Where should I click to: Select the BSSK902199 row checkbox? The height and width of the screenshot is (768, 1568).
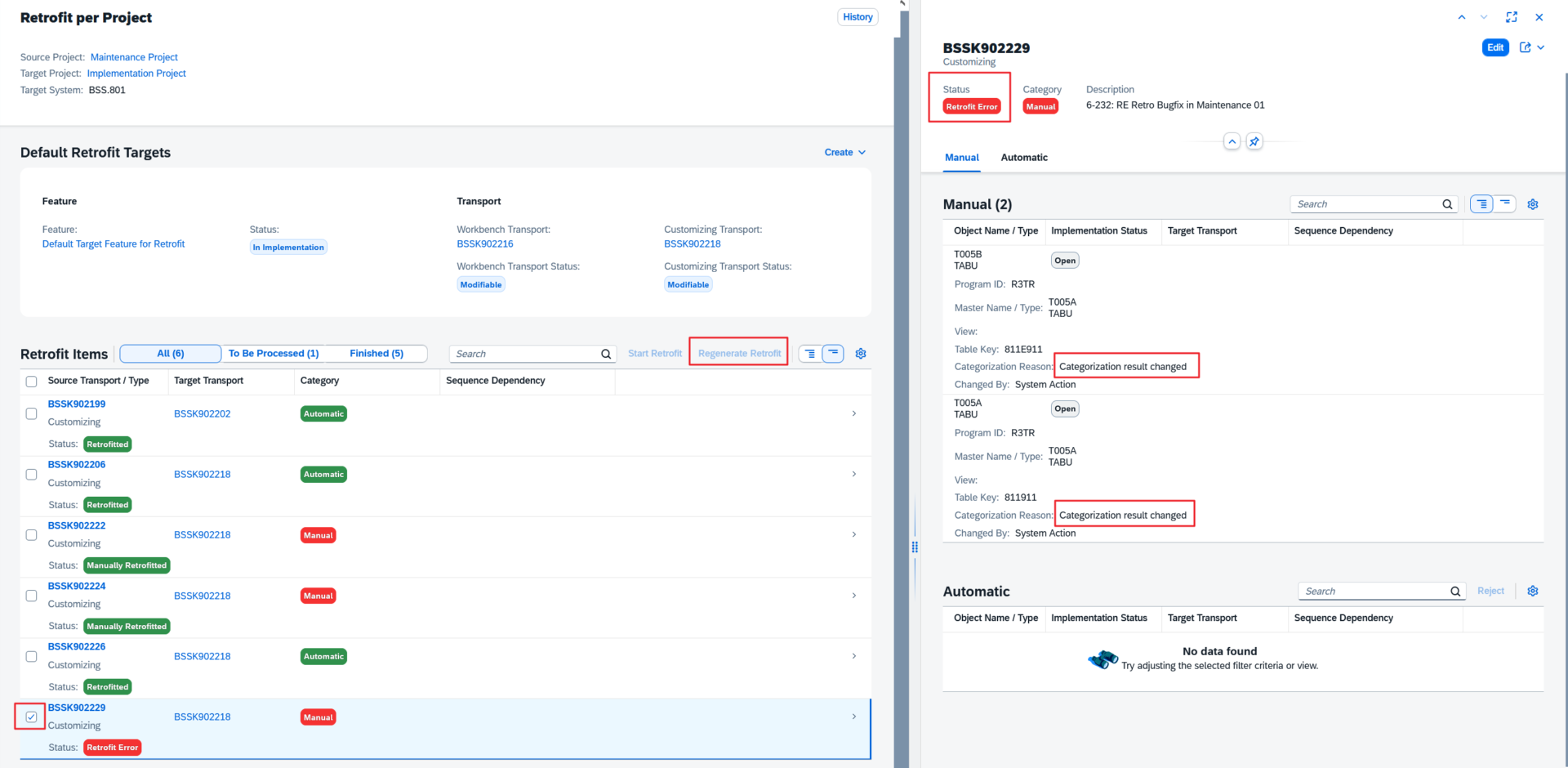[31, 413]
